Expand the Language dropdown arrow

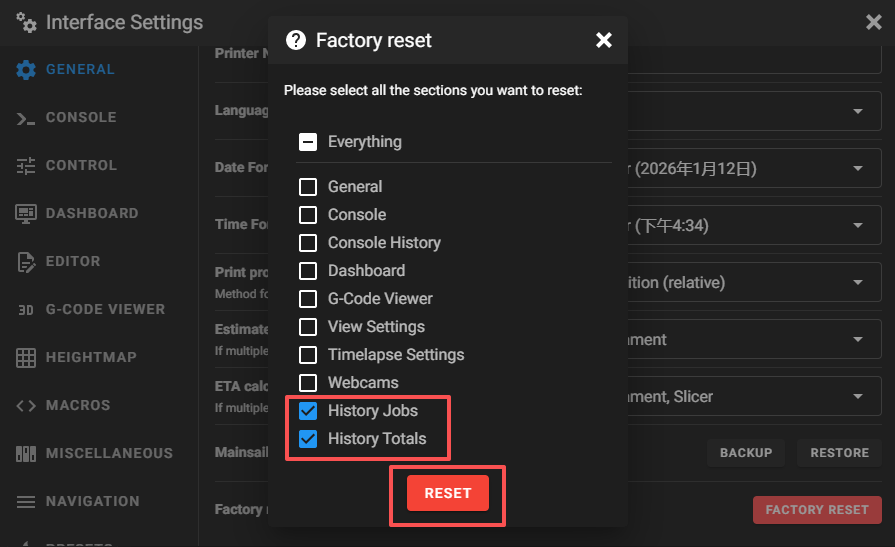tap(858, 111)
